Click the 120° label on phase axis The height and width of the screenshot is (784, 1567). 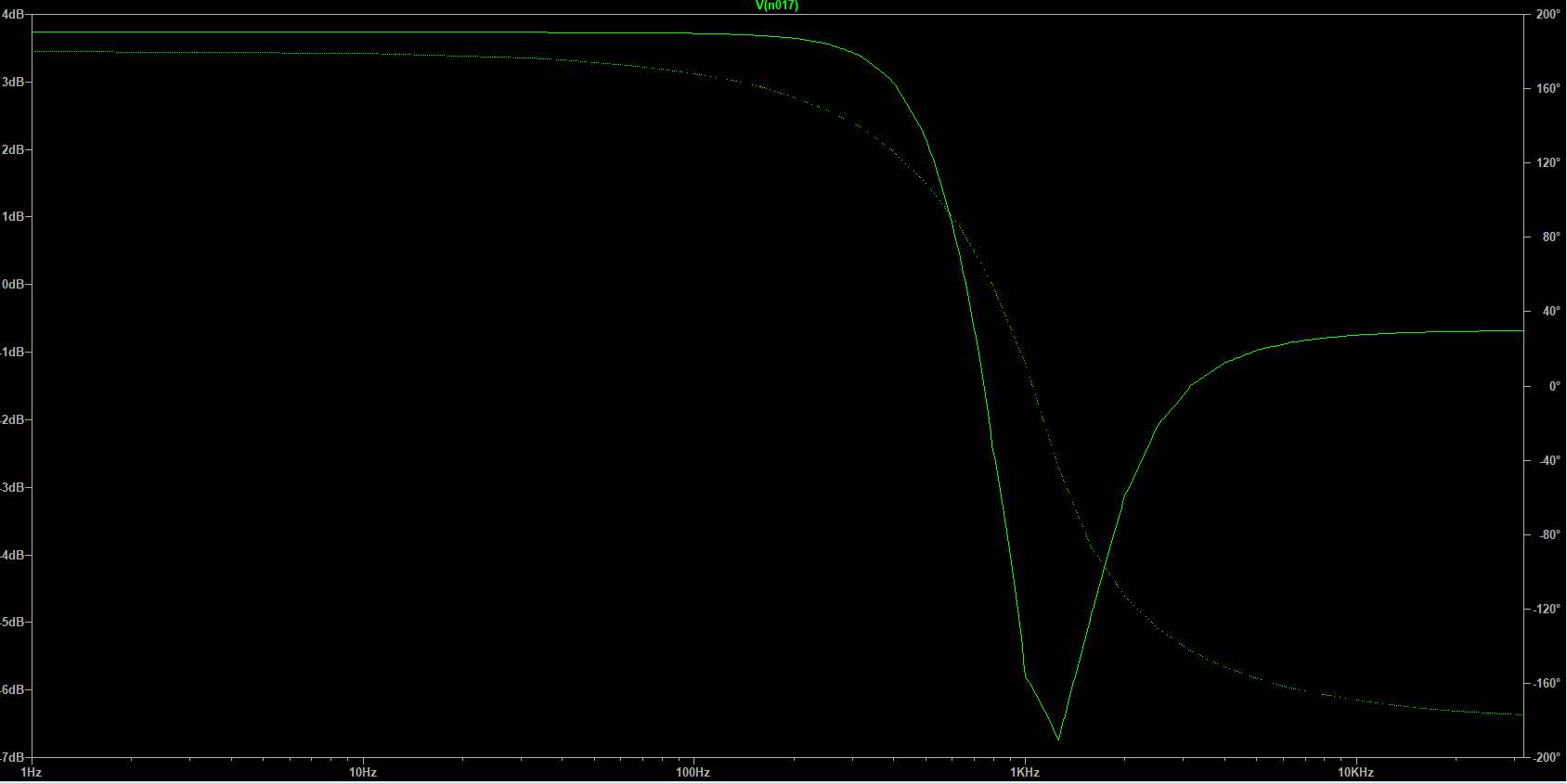[x=1548, y=163]
